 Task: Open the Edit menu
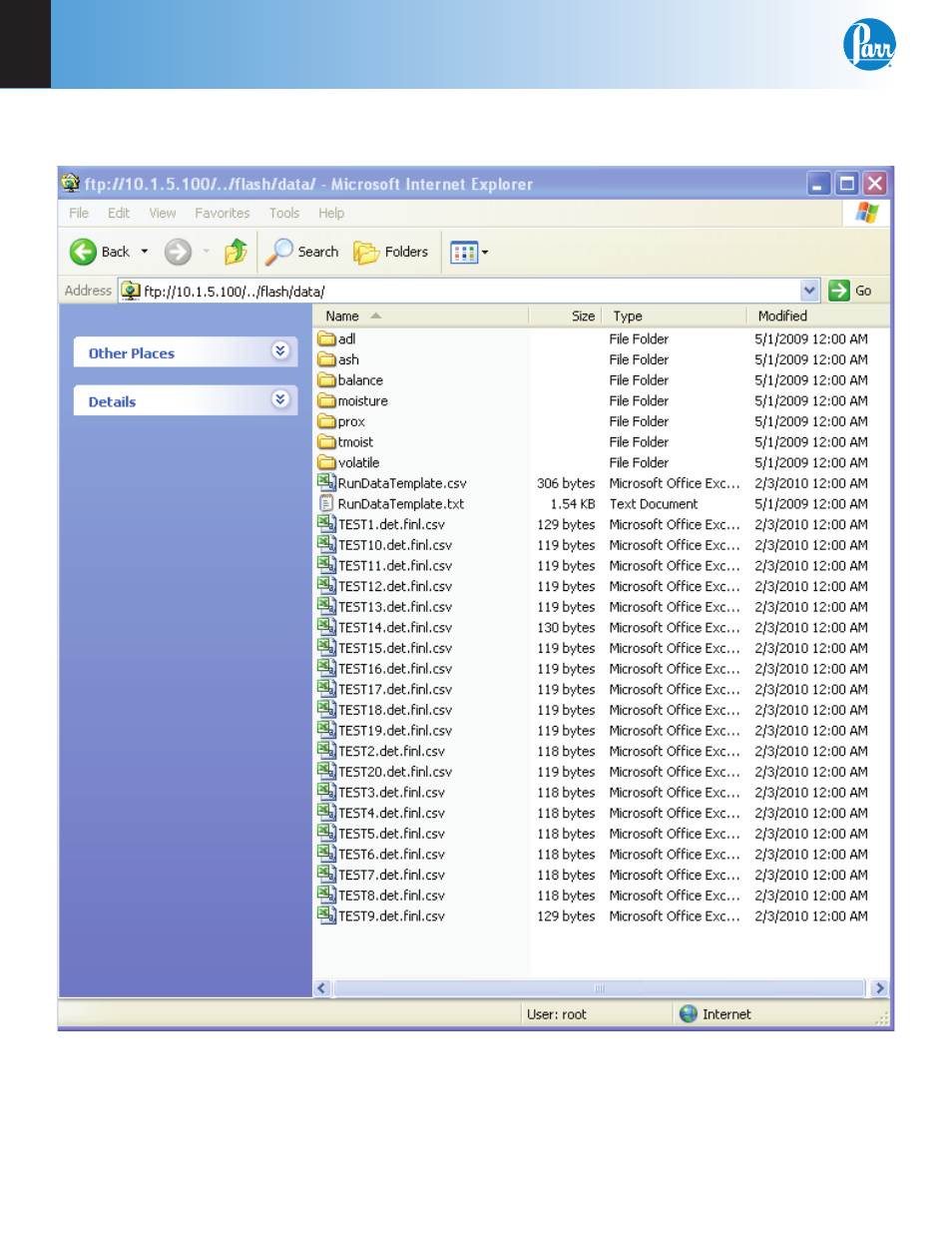(x=119, y=213)
